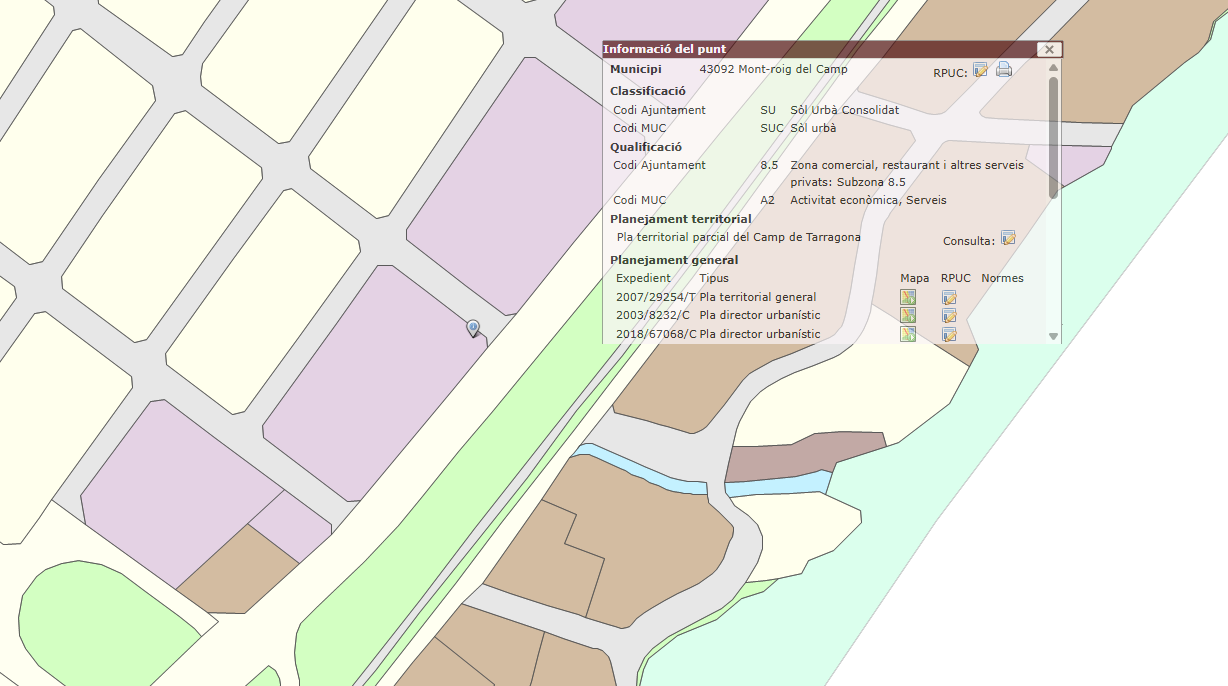The image size is (1228, 686).
Task: Show map for expedient 2007/29254/T
Action: point(908,297)
